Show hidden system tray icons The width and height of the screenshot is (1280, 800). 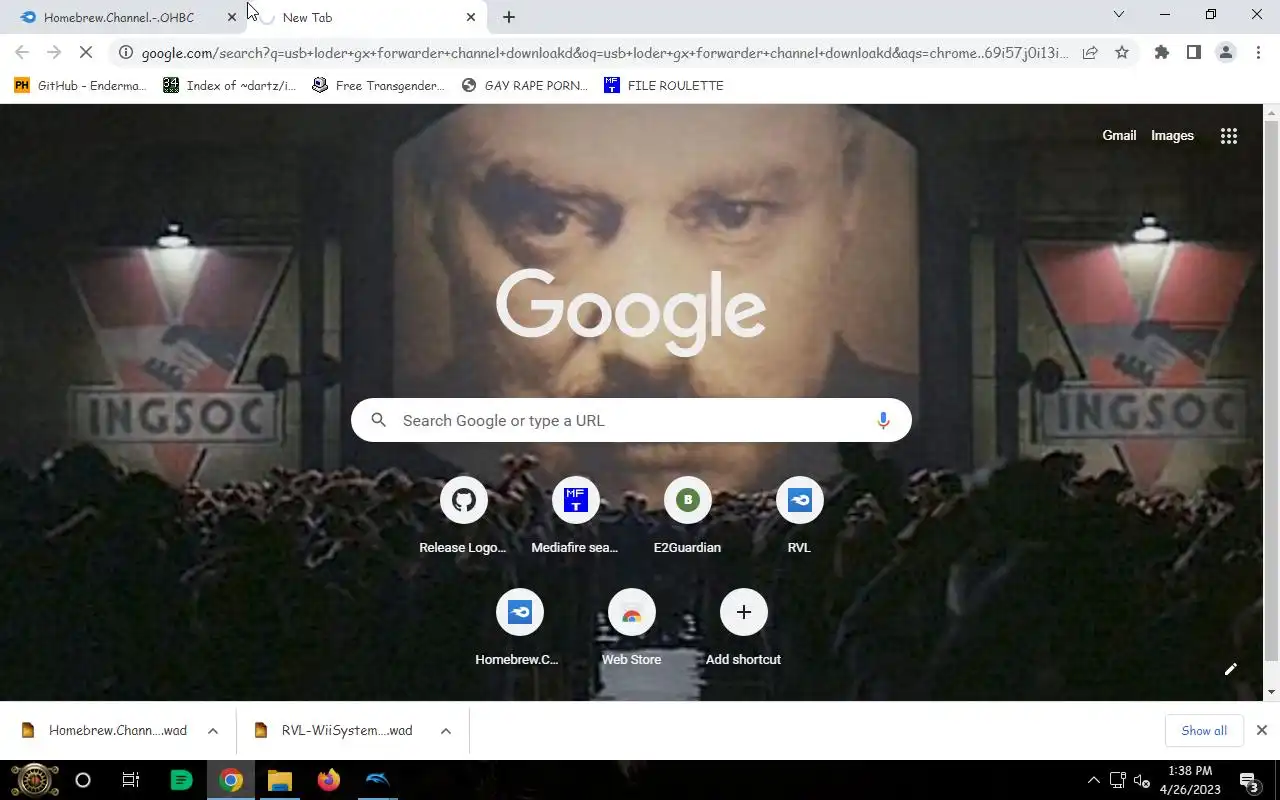1094,780
